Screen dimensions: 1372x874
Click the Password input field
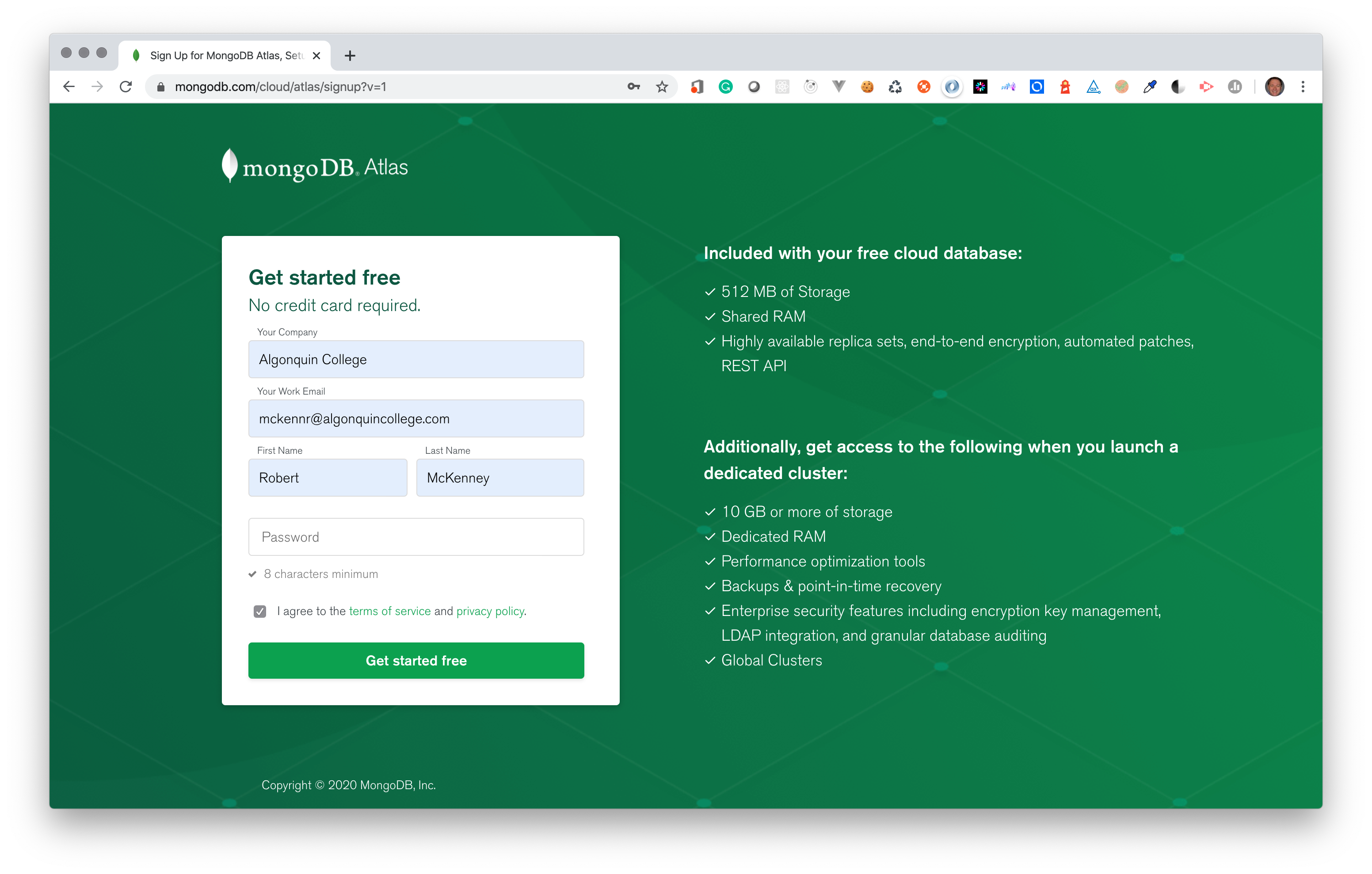(x=416, y=537)
